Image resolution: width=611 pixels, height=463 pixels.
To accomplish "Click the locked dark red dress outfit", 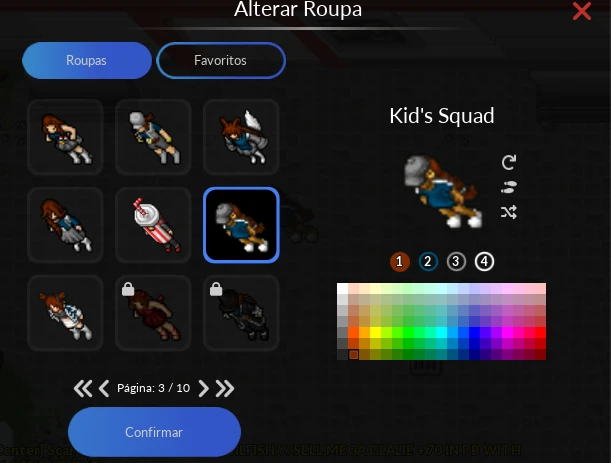I will pyautogui.click(x=153, y=313).
